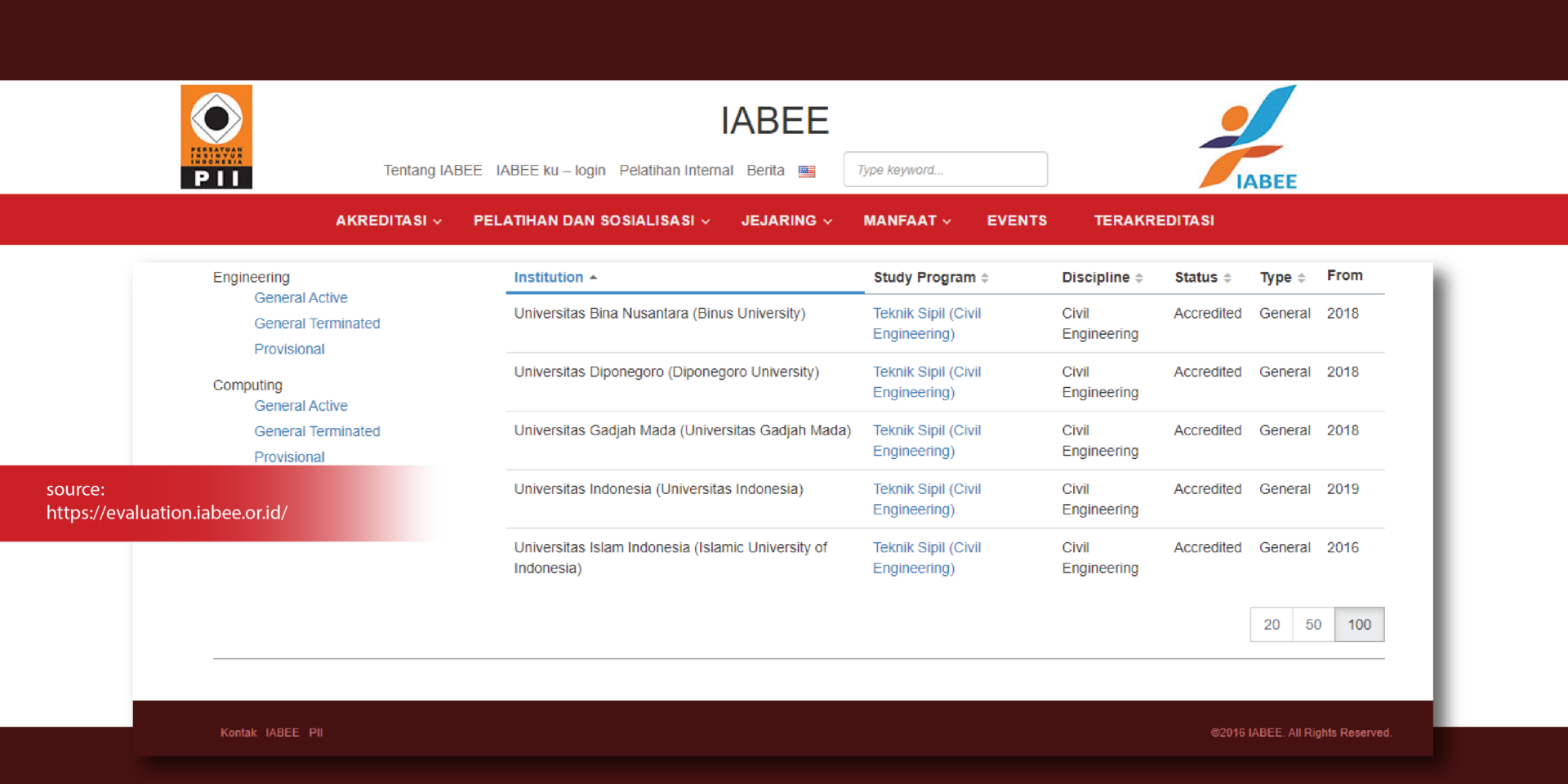Click Universitas Islam Indonesia institution cell
This screenshot has width=1568, height=784.
tap(670, 558)
